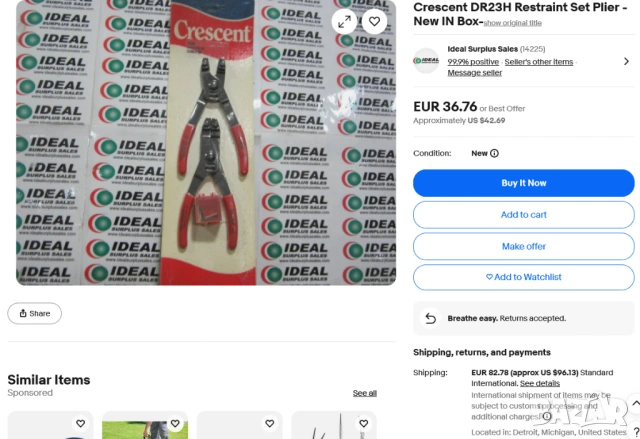
Task: Tap the heart icon on main photo
Action: point(374,22)
